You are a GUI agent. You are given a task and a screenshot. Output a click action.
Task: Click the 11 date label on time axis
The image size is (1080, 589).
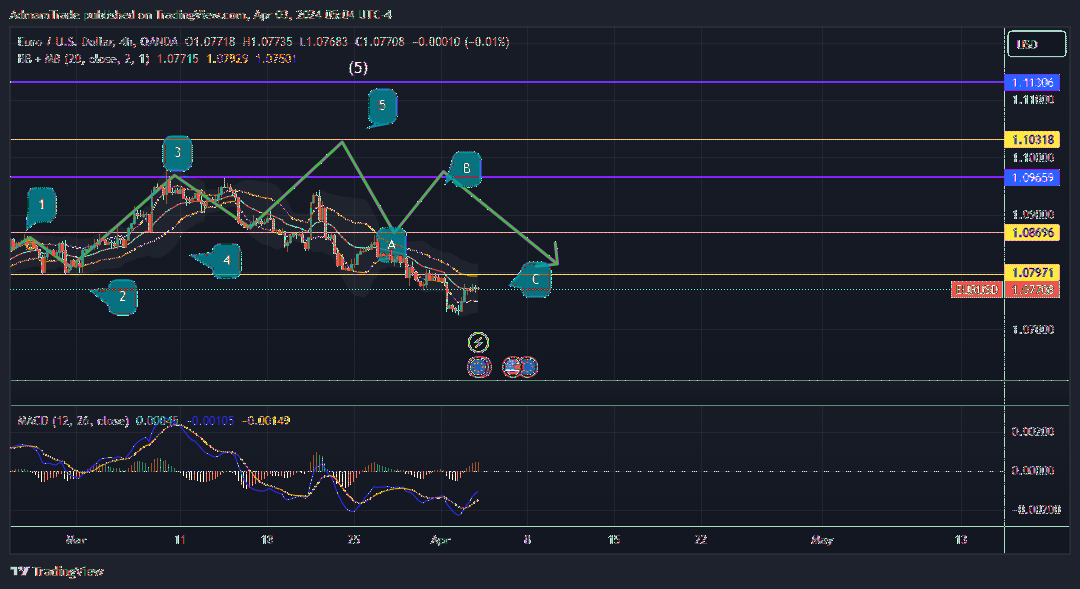180,539
